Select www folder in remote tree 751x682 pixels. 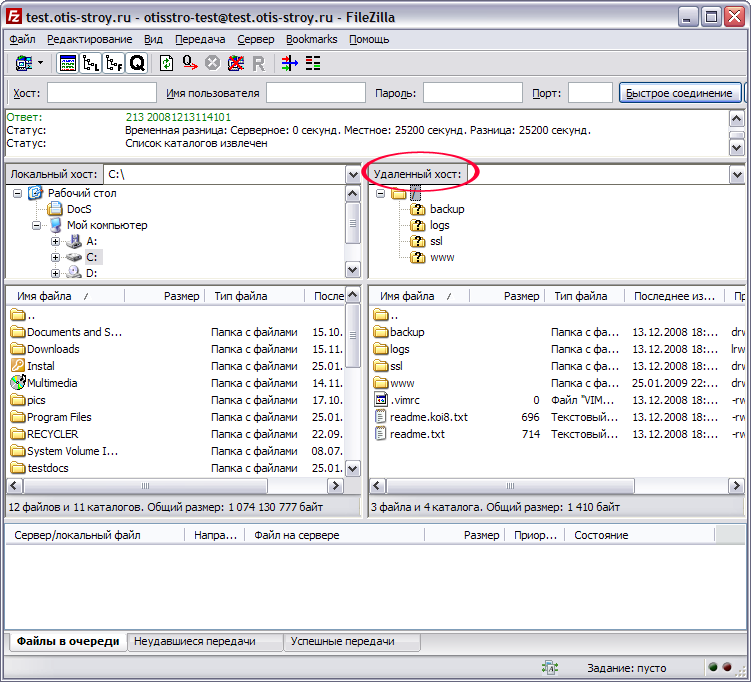pos(442,257)
